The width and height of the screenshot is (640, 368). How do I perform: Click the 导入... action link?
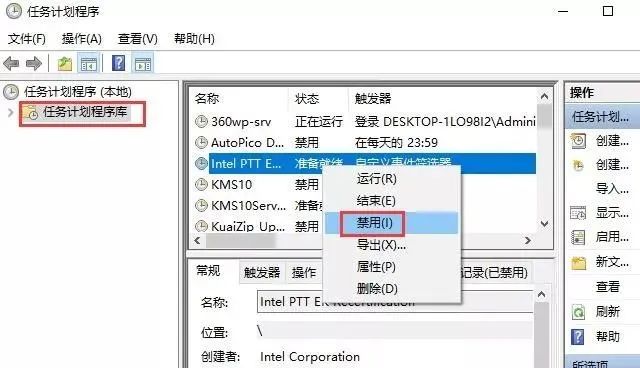point(612,189)
